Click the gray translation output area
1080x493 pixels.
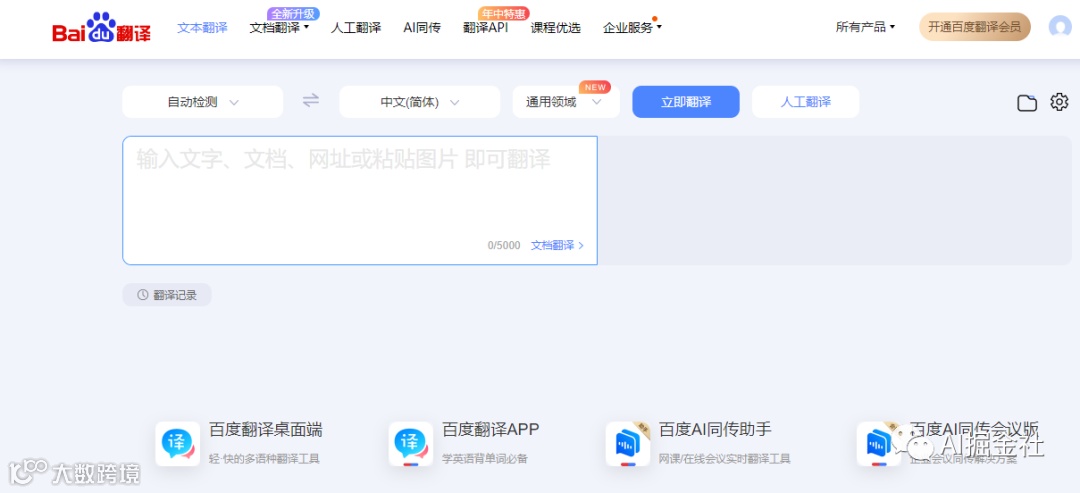point(834,200)
